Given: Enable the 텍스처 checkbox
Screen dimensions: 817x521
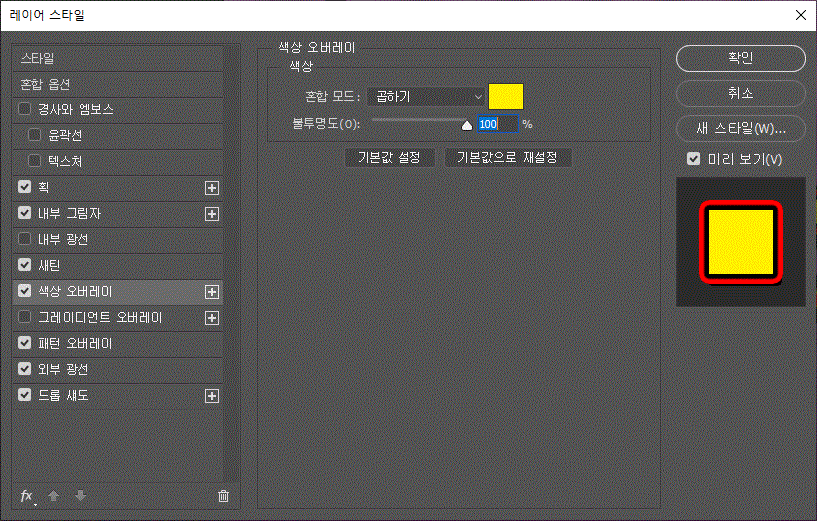Looking at the screenshot, I should [x=34, y=161].
